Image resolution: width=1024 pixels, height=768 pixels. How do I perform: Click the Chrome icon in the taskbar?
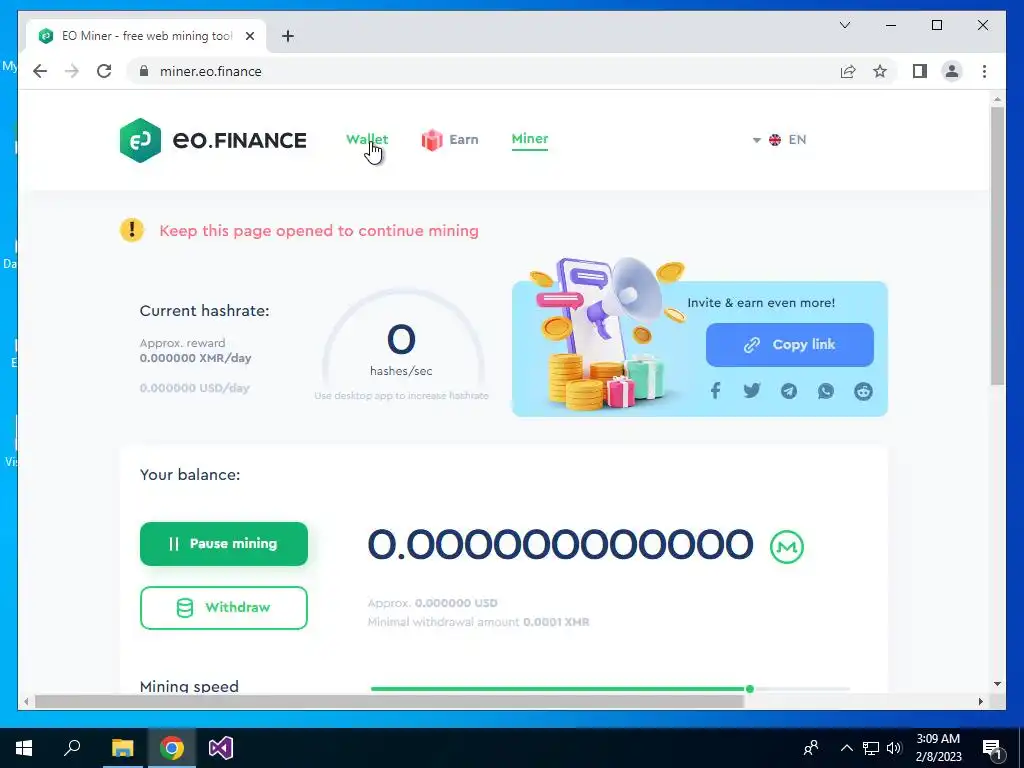[x=172, y=748]
